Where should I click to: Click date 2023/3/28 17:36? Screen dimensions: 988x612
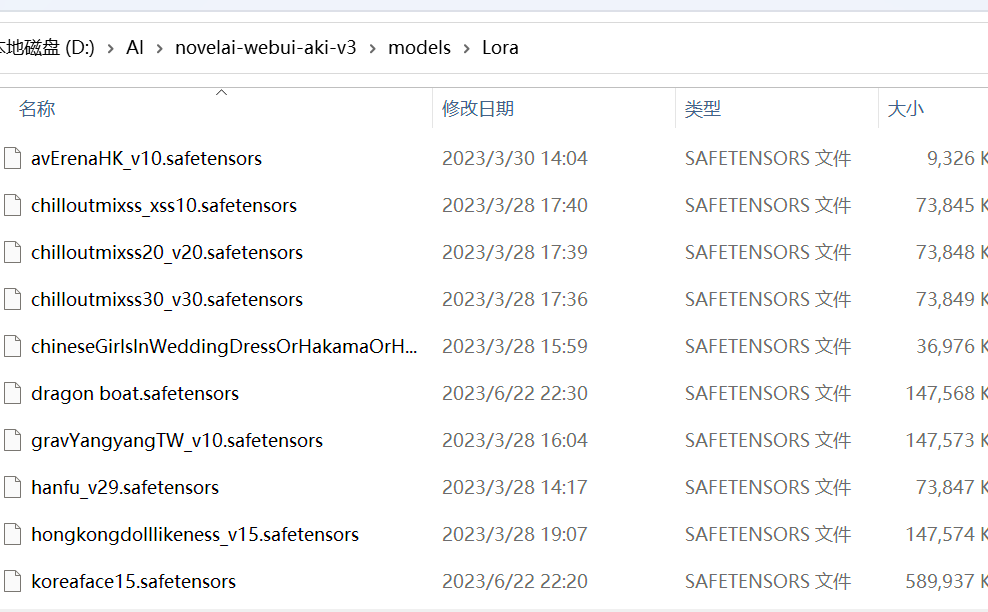515,299
